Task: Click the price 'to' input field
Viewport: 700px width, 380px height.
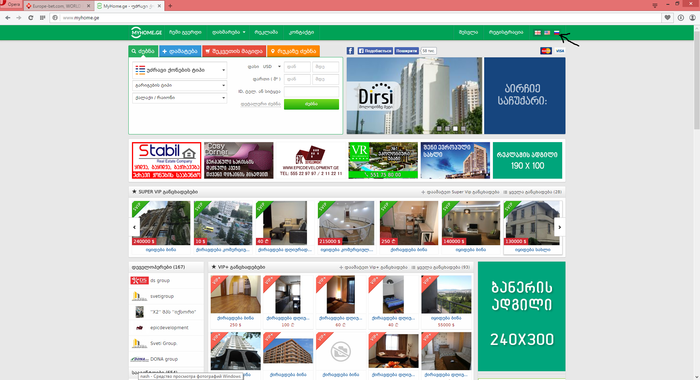Action: coord(325,67)
